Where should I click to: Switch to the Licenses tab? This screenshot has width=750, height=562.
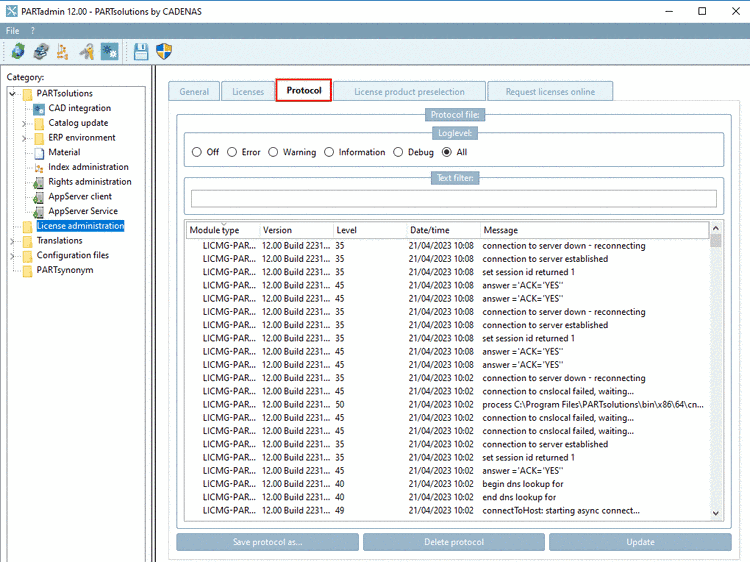[x=248, y=92]
